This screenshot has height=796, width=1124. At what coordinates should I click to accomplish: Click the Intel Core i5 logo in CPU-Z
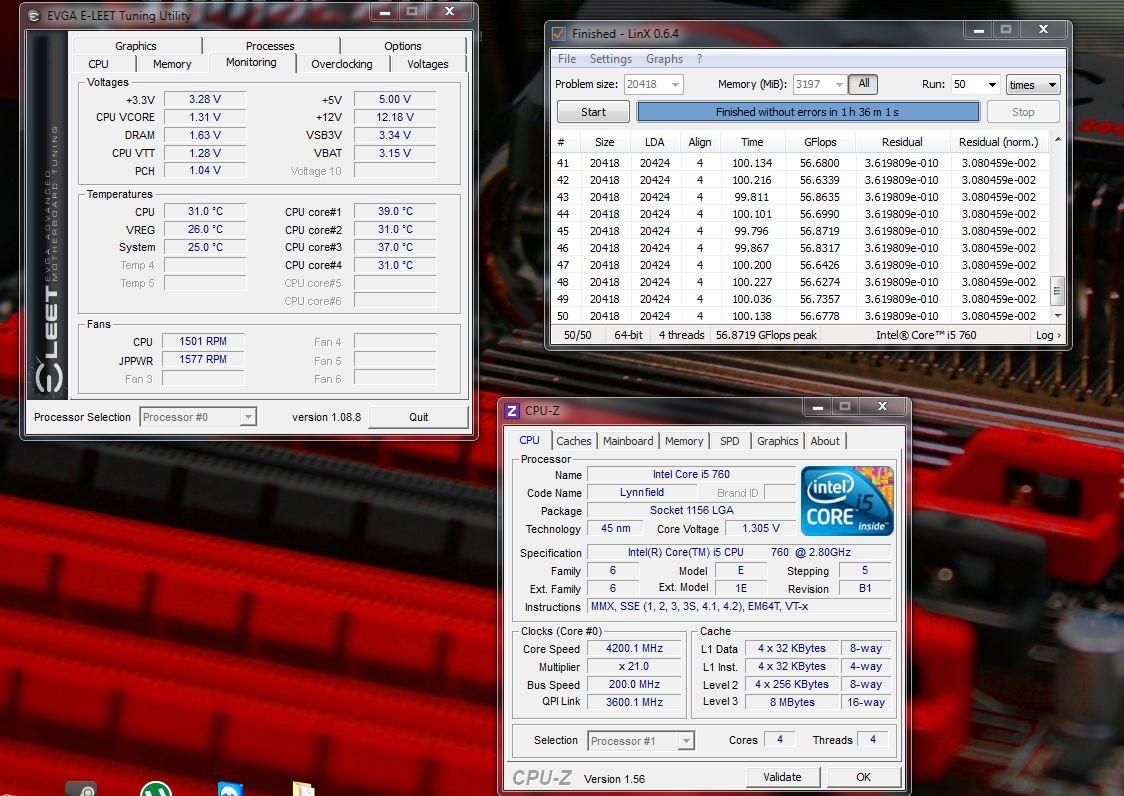(847, 501)
